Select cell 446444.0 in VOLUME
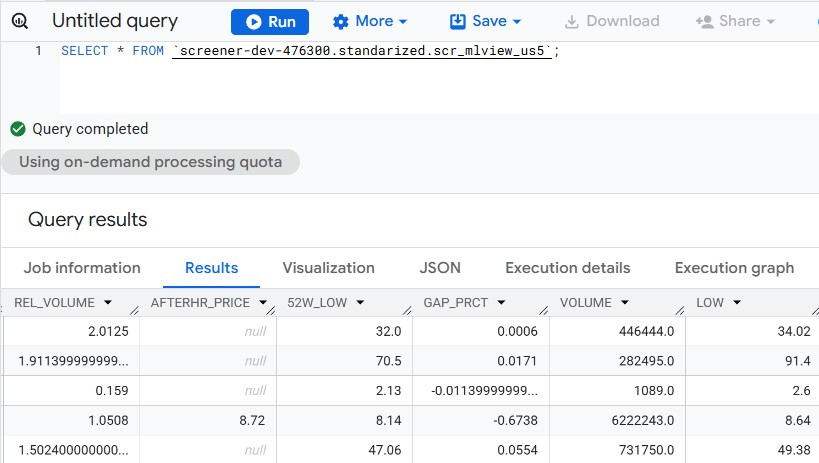 [617, 331]
